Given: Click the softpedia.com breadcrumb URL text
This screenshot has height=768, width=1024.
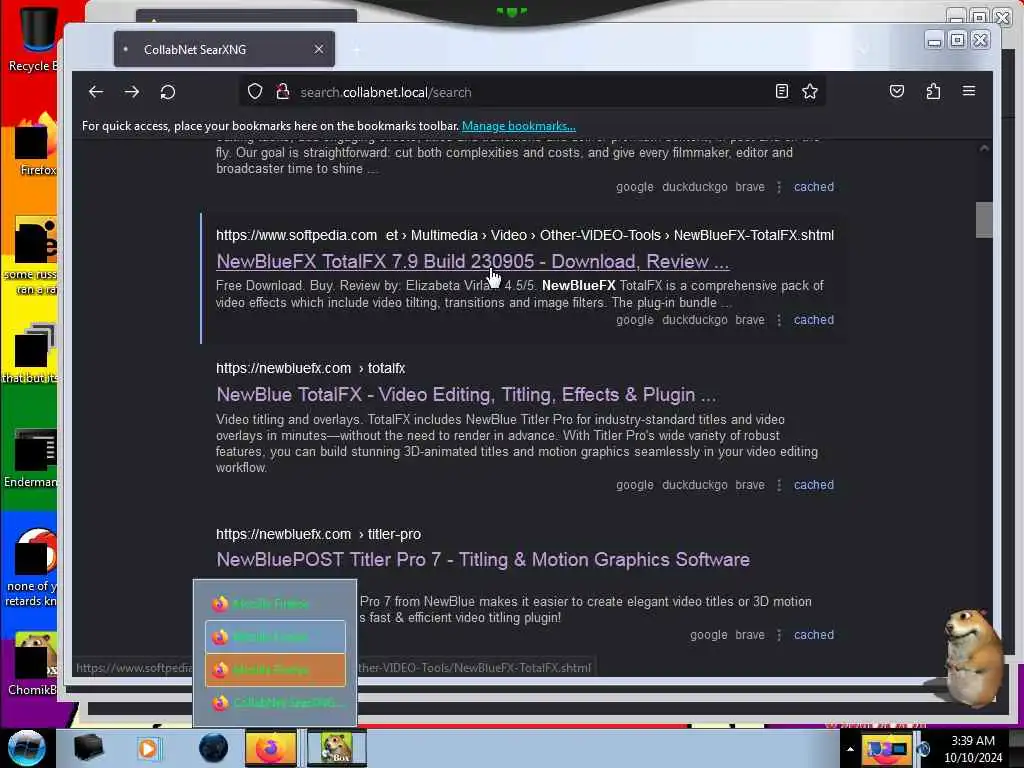Looking at the screenshot, I should point(524,235).
